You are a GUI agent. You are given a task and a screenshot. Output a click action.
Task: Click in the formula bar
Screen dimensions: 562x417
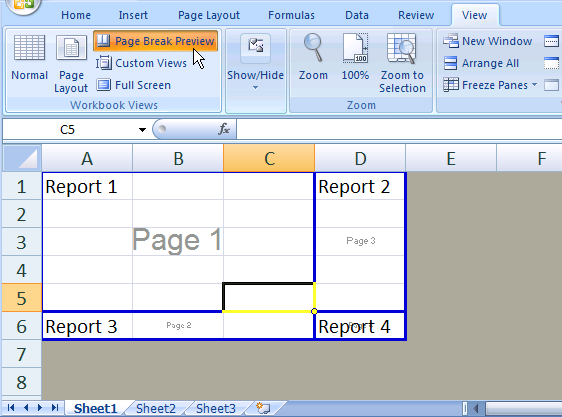[x=399, y=129]
